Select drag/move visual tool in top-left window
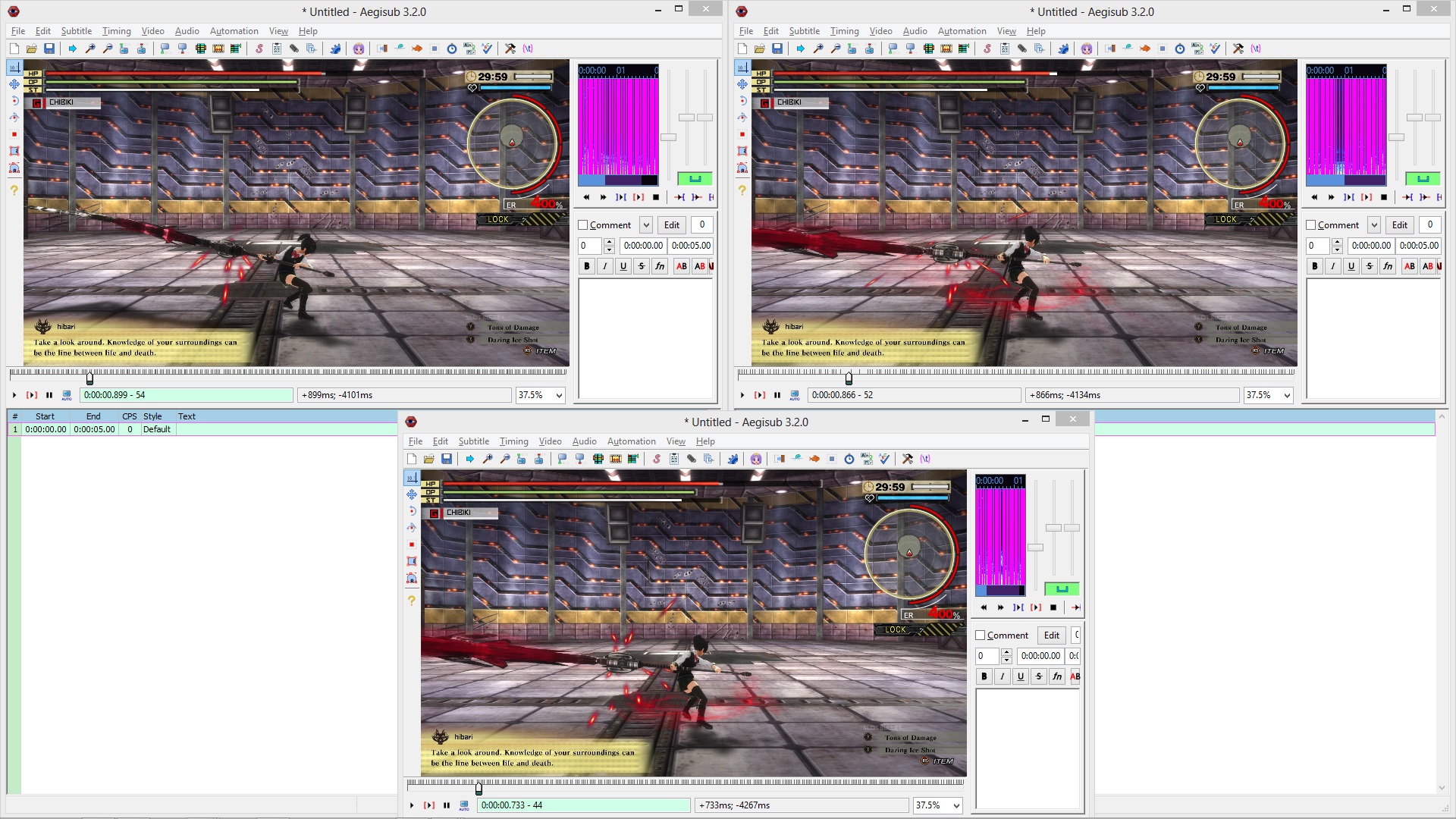This screenshot has height=819, width=1456. point(14,84)
